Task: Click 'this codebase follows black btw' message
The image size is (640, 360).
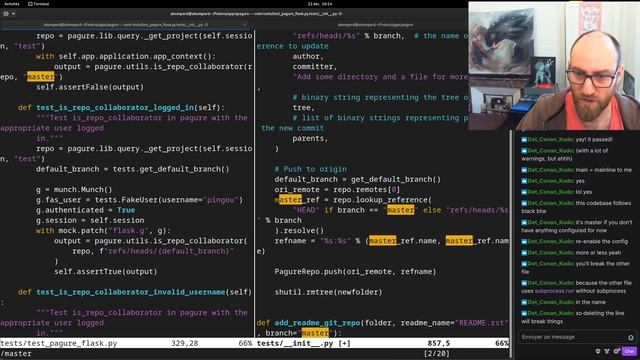Action: click(x=576, y=207)
